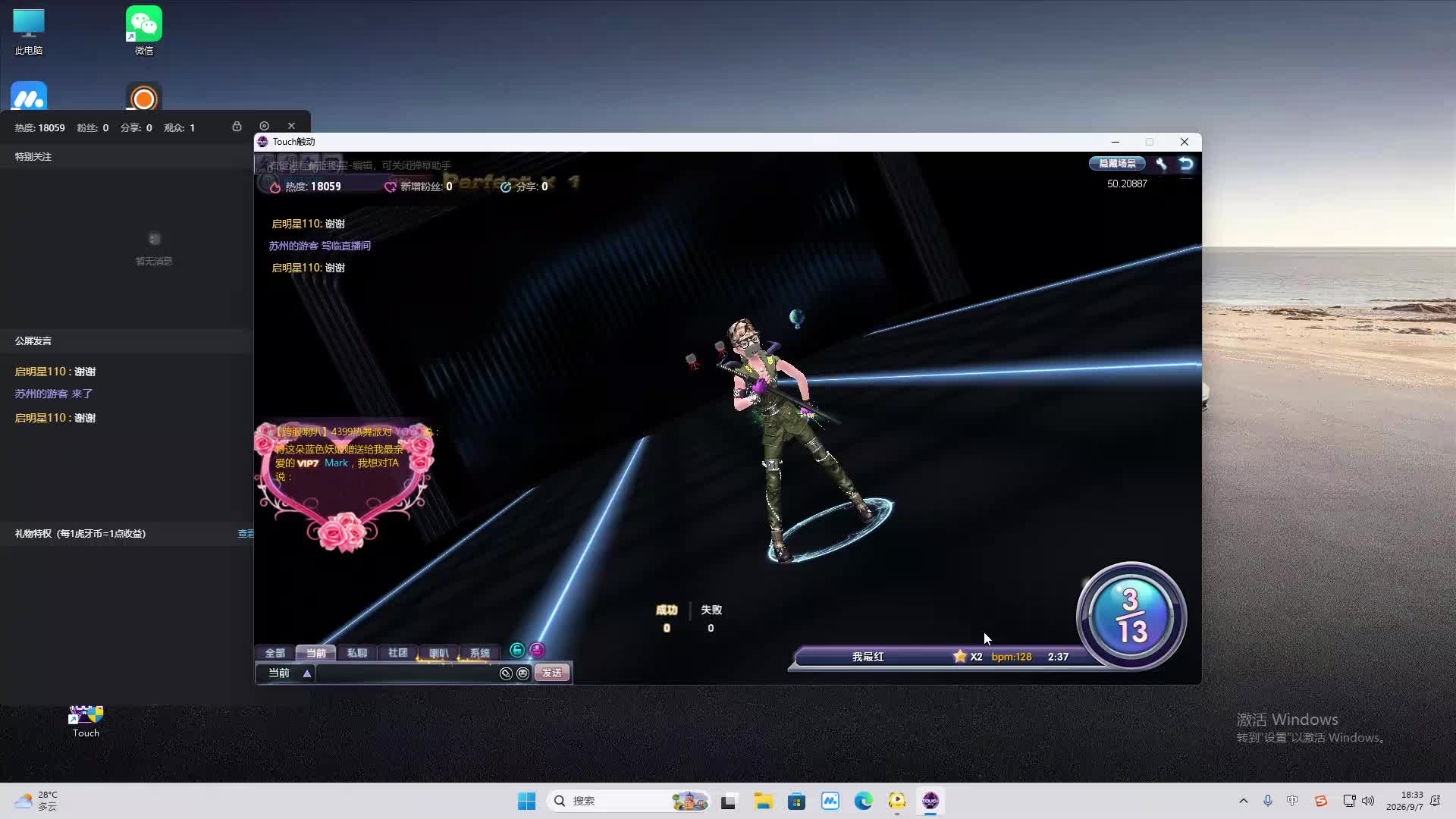Click the orange circle recorder desktop icon
The height and width of the screenshot is (819, 1456).
(x=144, y=97)
